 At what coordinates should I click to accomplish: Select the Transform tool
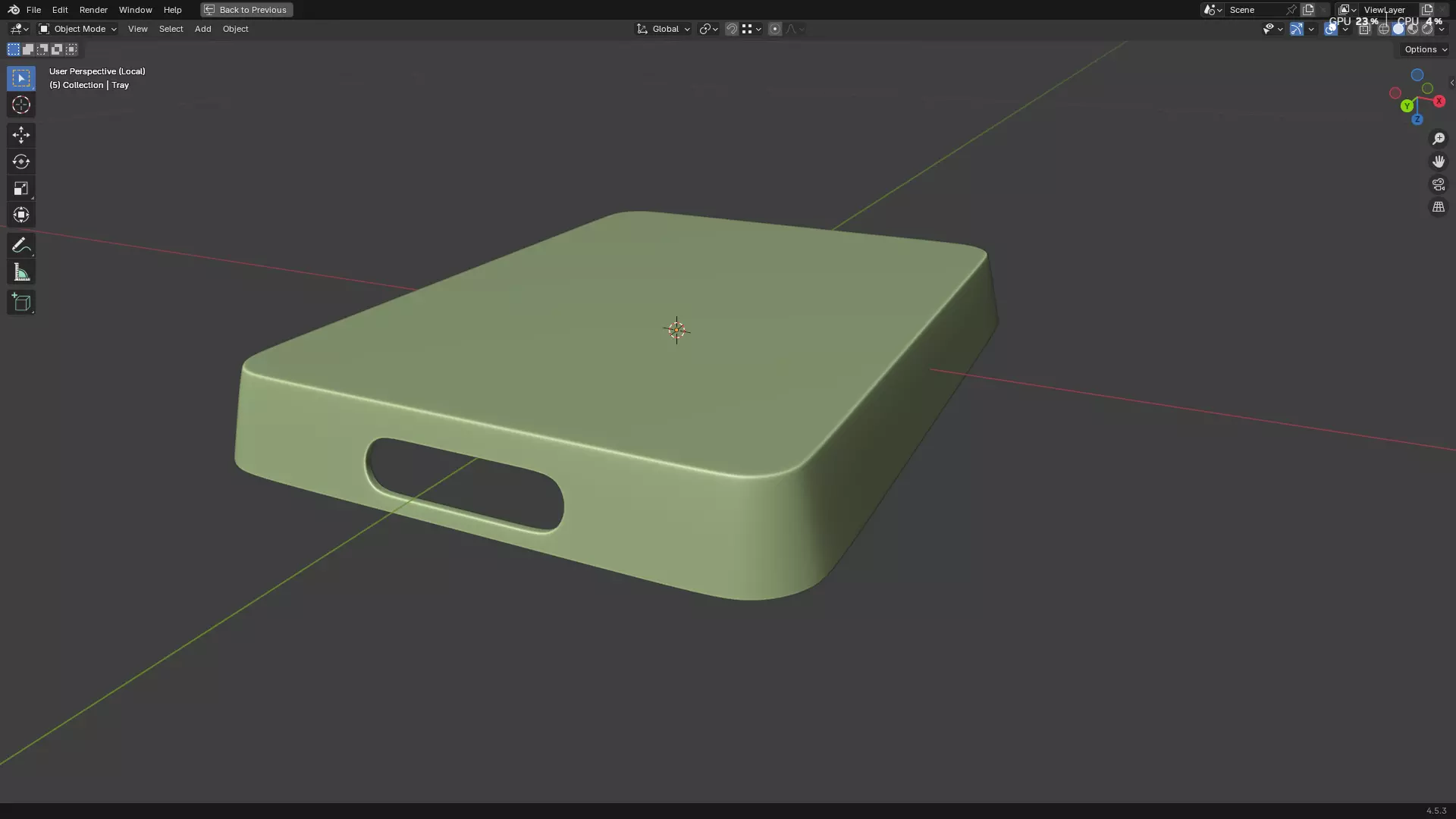[21, 215]
